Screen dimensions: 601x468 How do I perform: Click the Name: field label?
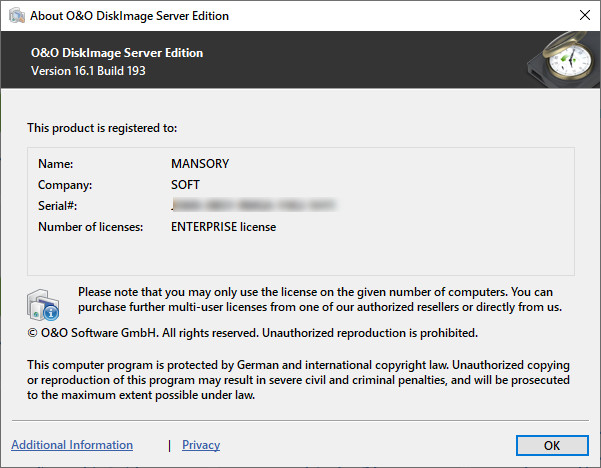point(56,163)
